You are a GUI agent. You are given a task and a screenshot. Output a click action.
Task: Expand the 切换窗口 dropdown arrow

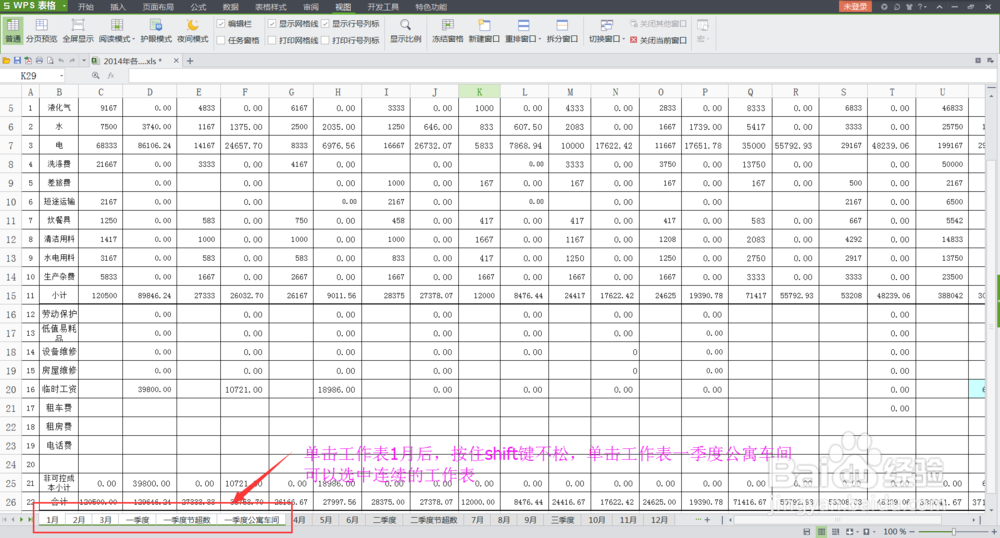click(x=622, y=40)
